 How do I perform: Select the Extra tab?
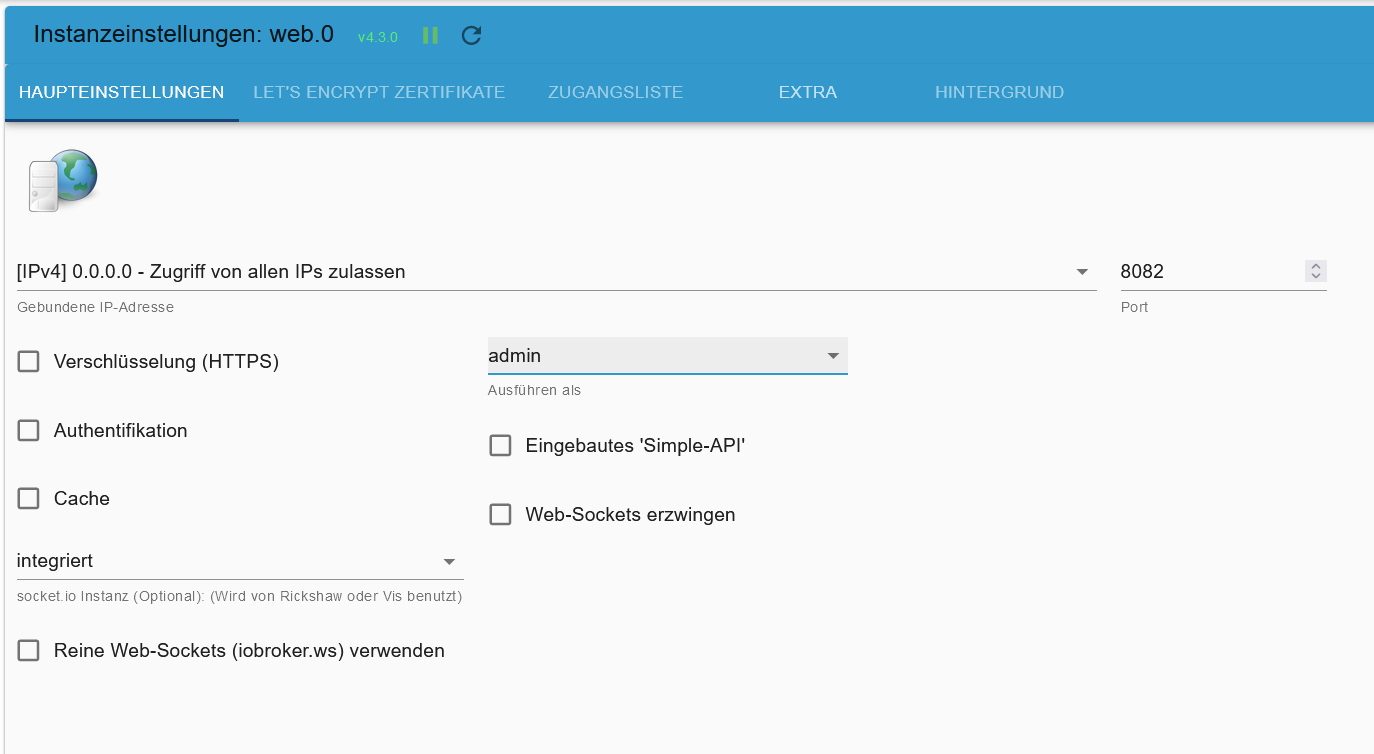(x=807, y=93)
